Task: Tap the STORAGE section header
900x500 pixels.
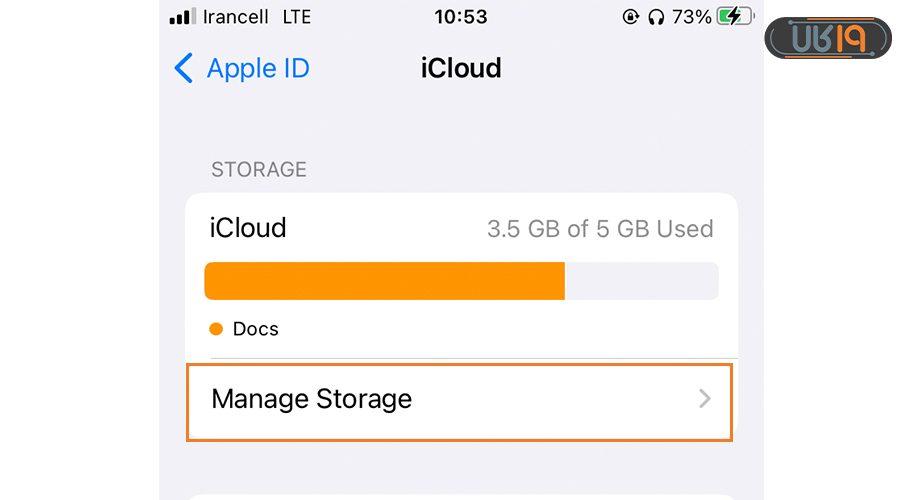Action: [259, 170]
